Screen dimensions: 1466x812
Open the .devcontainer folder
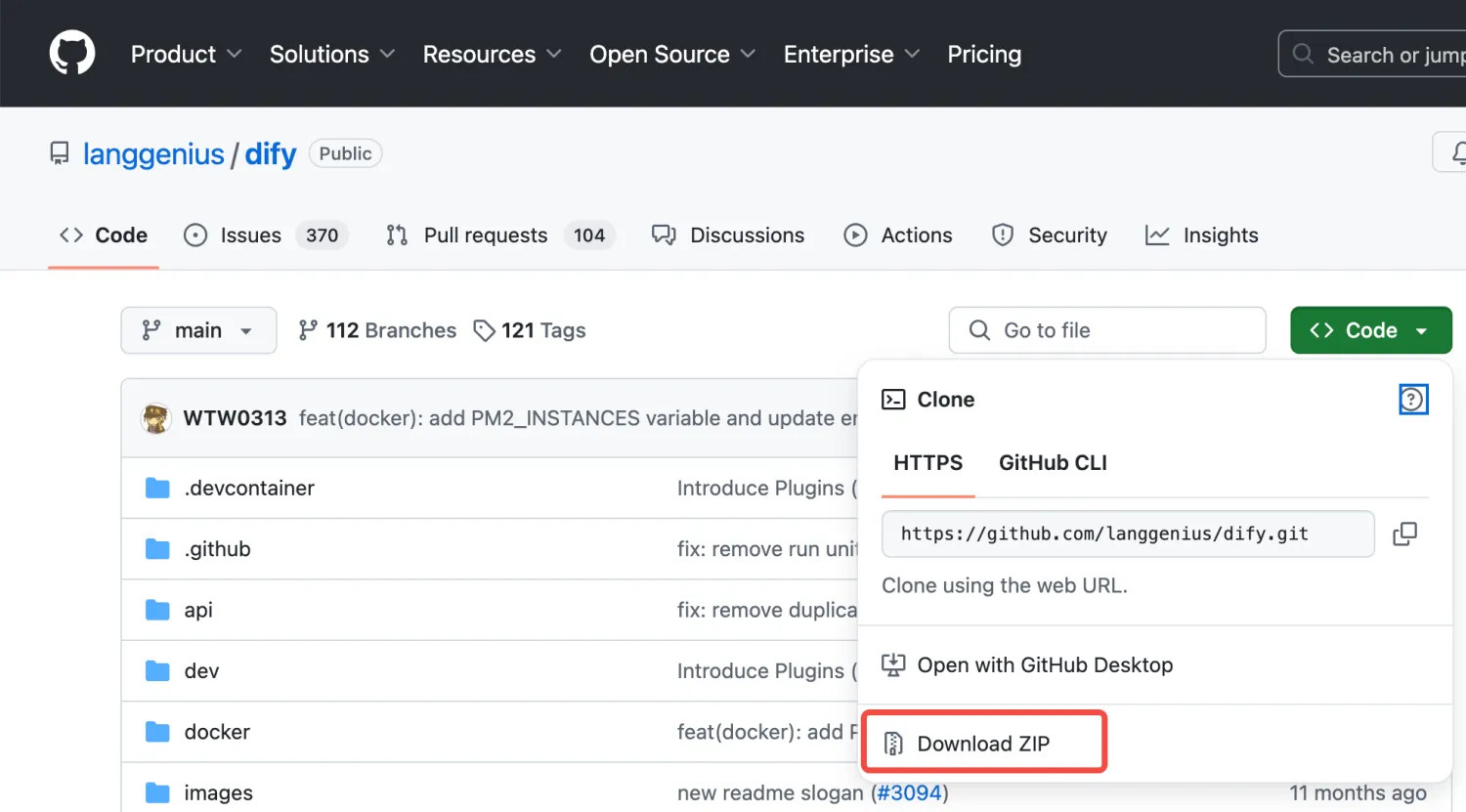pos(249,488)
